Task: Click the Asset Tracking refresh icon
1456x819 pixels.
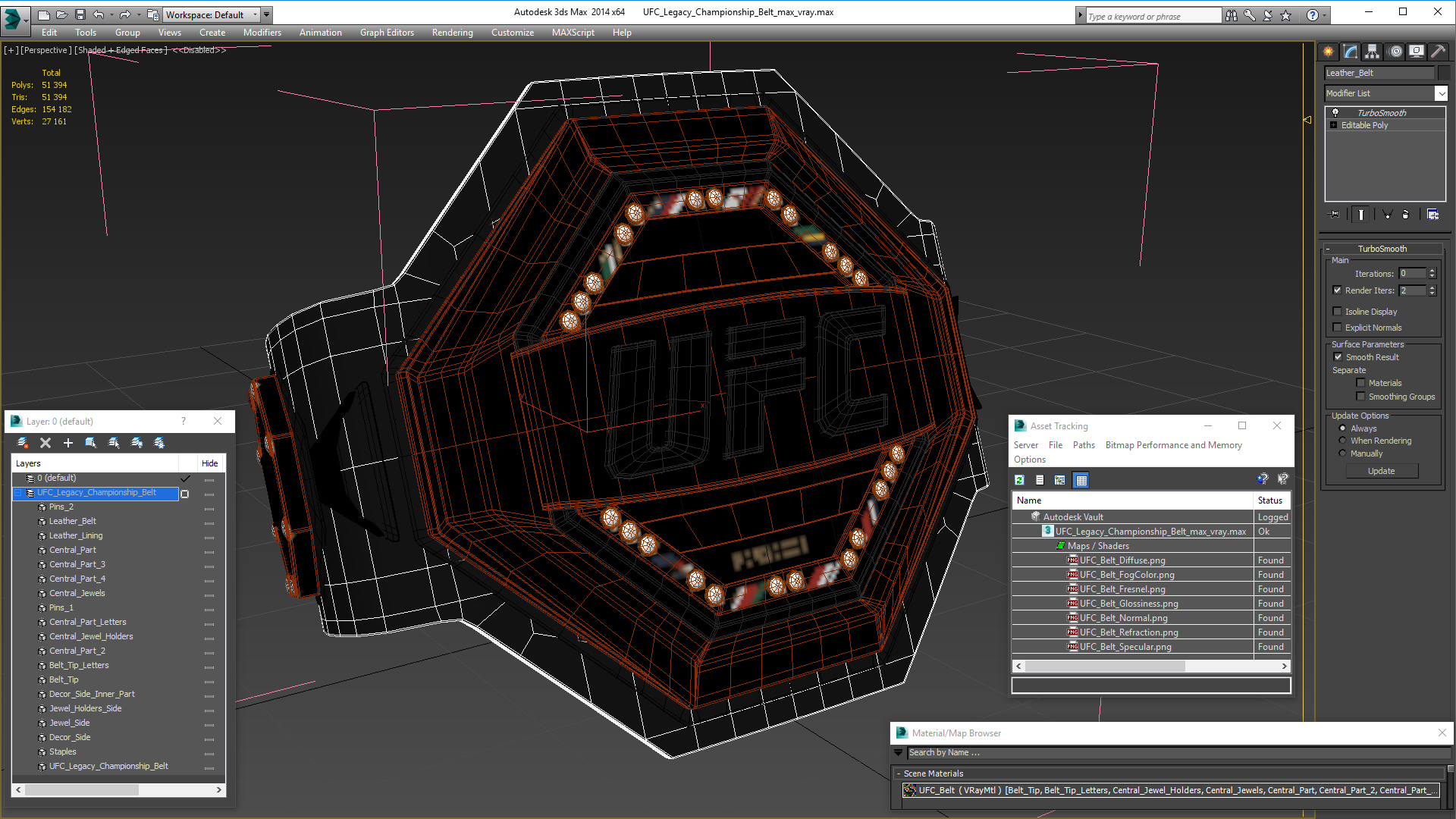Action: point(1019,480)
